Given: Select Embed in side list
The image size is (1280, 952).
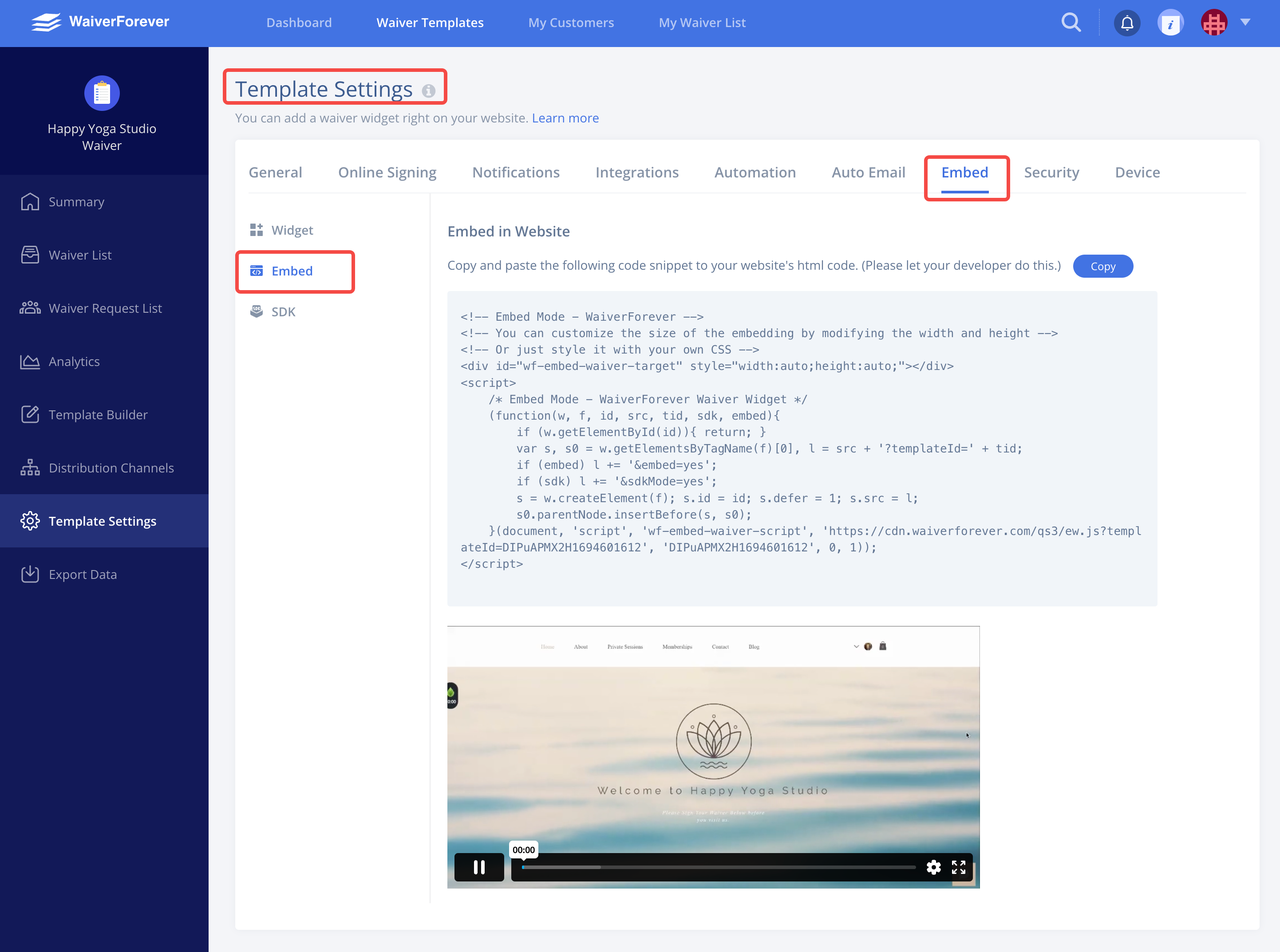Looking at the screenshot, I should click(292, 271).
